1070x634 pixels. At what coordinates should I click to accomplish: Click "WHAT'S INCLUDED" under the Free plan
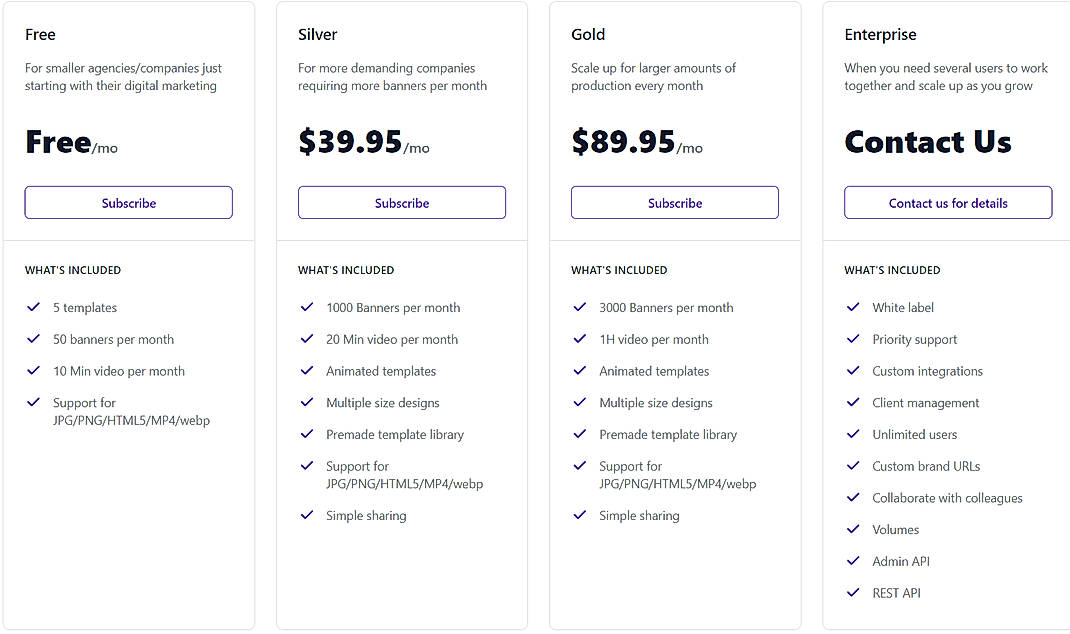73,270
